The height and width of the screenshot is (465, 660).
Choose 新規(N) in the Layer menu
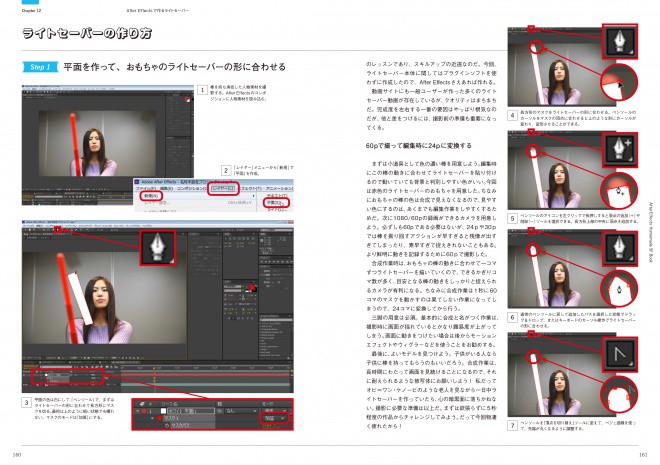point(151,196)
